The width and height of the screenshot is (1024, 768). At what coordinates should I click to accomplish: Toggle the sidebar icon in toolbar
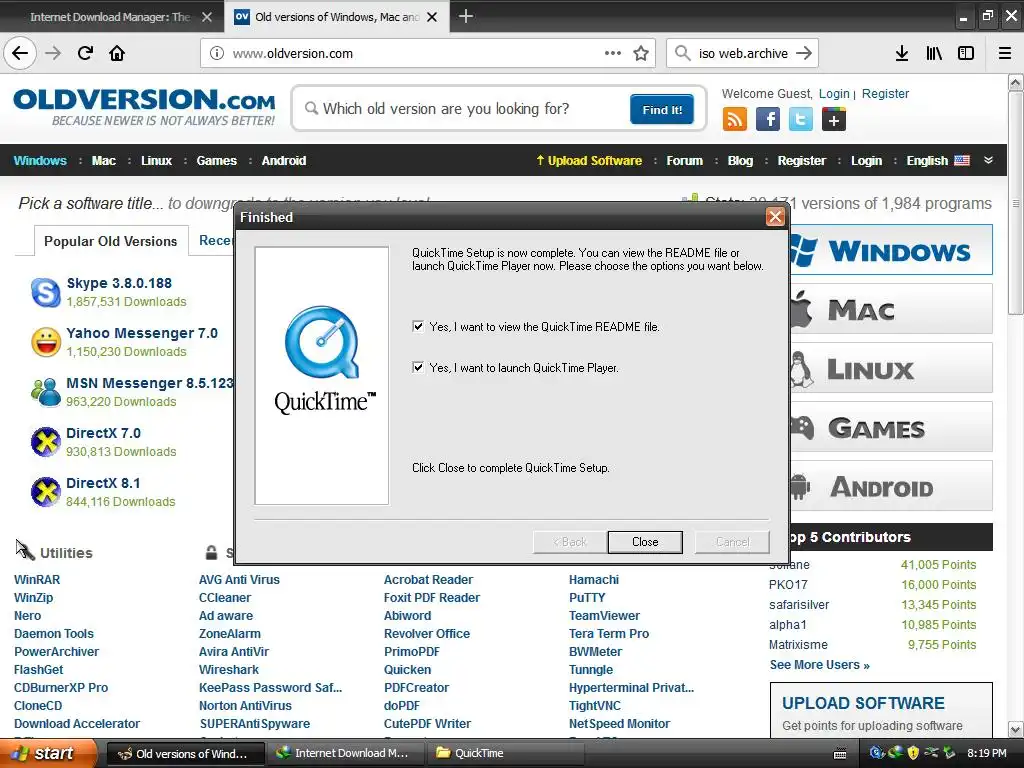pyautogui.click(x=966, y=53)
